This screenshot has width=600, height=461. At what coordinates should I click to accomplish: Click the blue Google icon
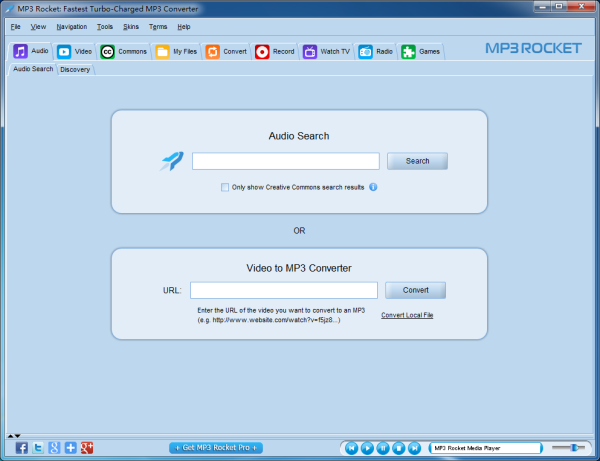tap(54, 448)
